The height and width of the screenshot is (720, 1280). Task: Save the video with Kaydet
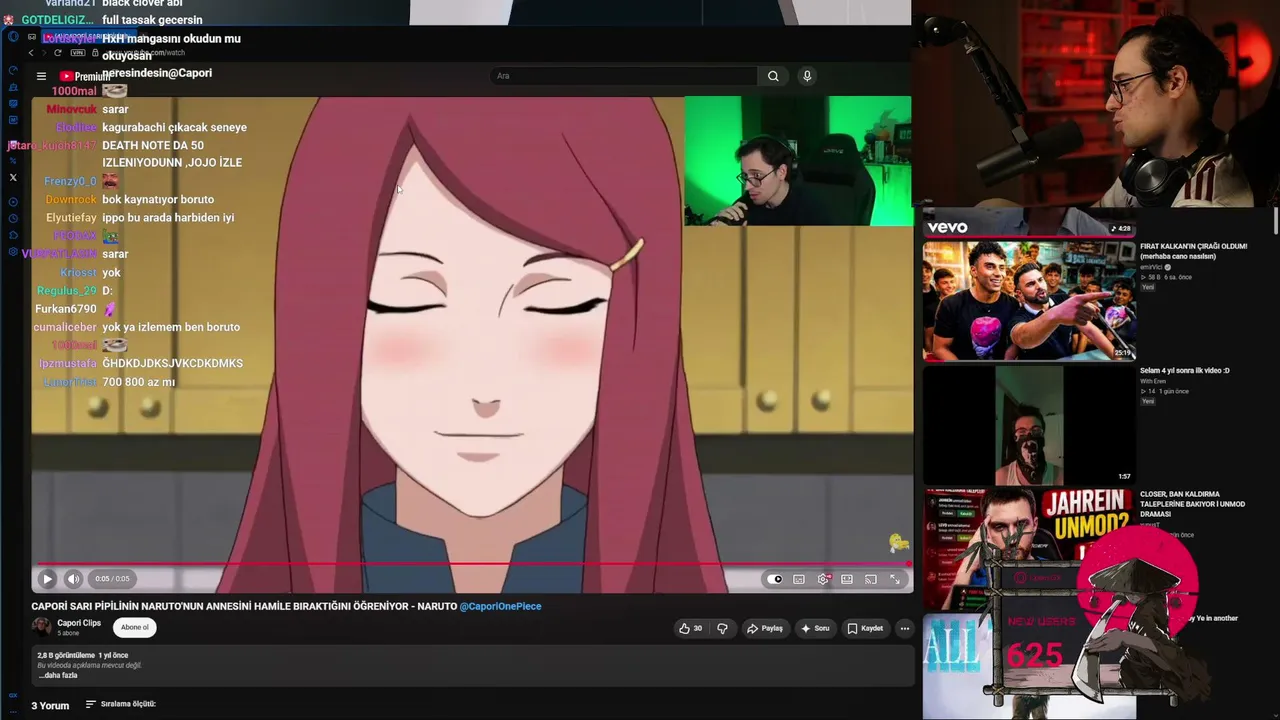(x=865, y=628)
